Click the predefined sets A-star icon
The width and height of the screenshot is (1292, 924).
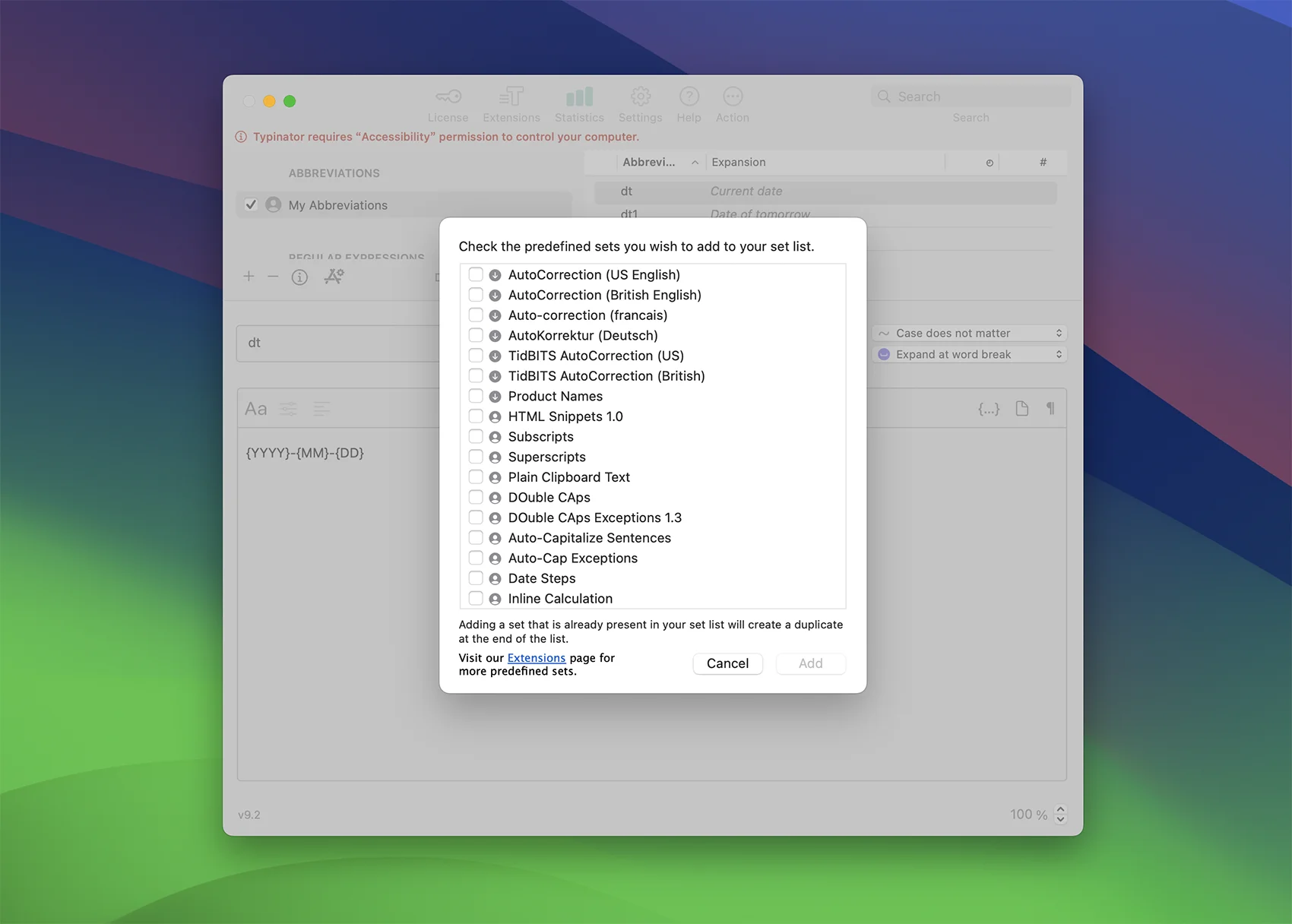pyautogui.click(x=334, y=277)
